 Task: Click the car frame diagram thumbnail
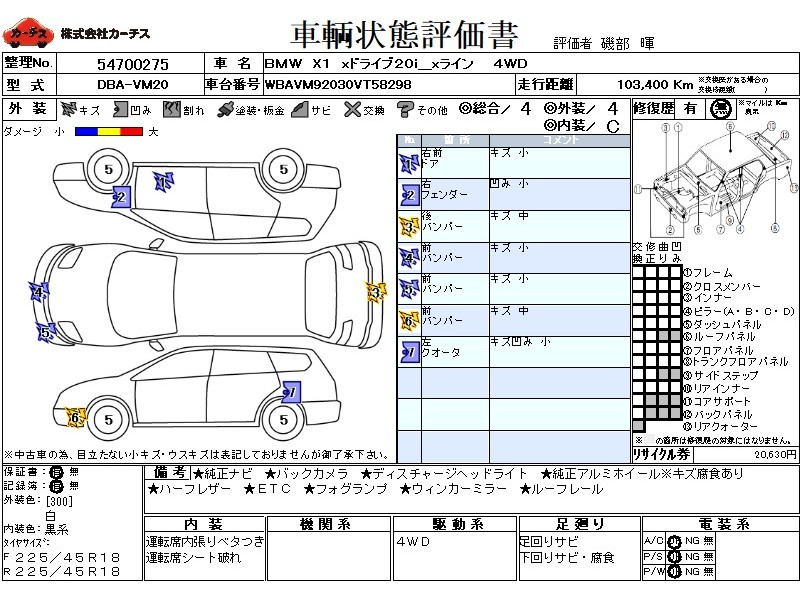pos(715,178)
